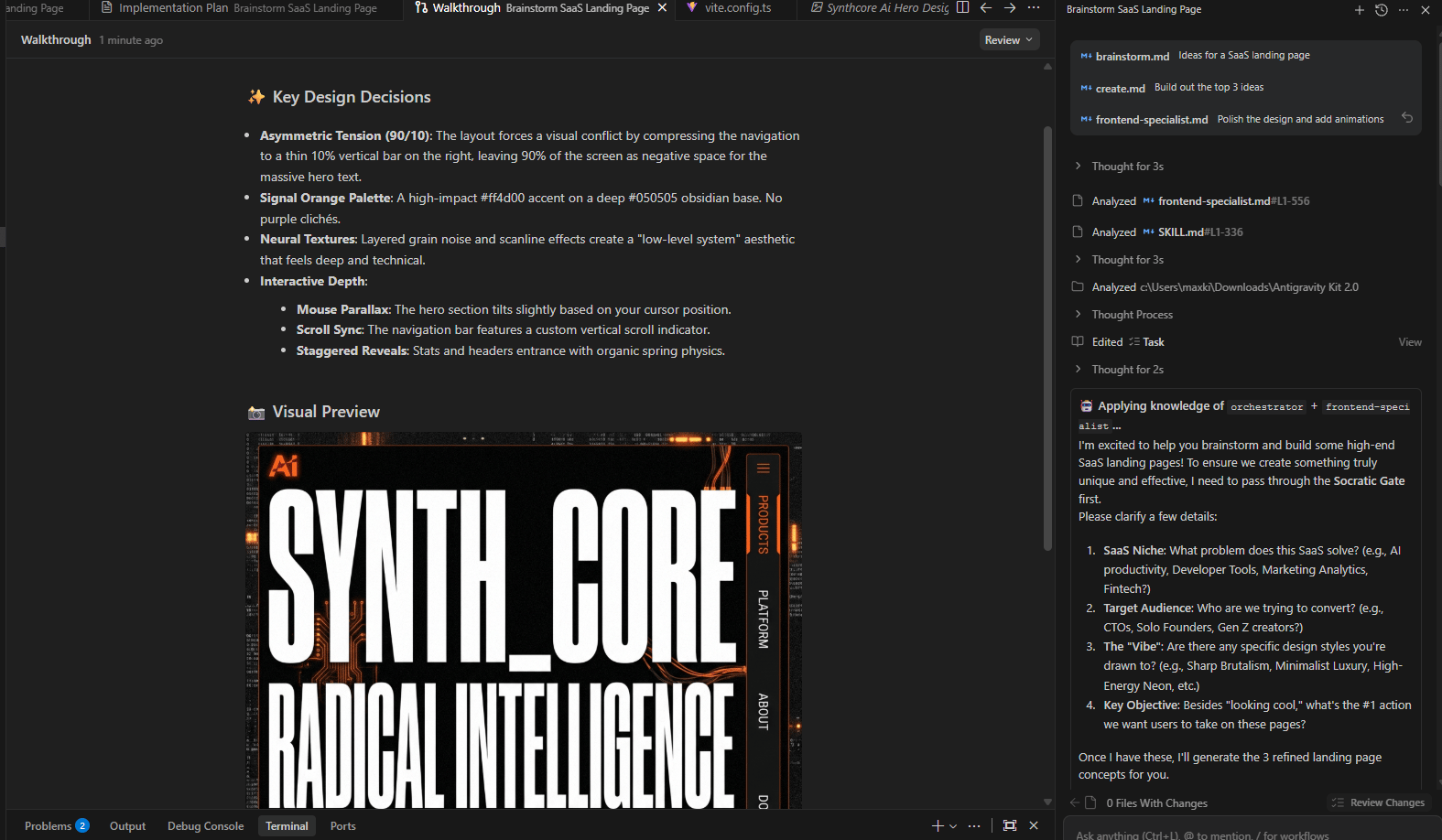1442x840 pixels.
Task: Open the conversation history clock icon
Action: click(1382, 10)
